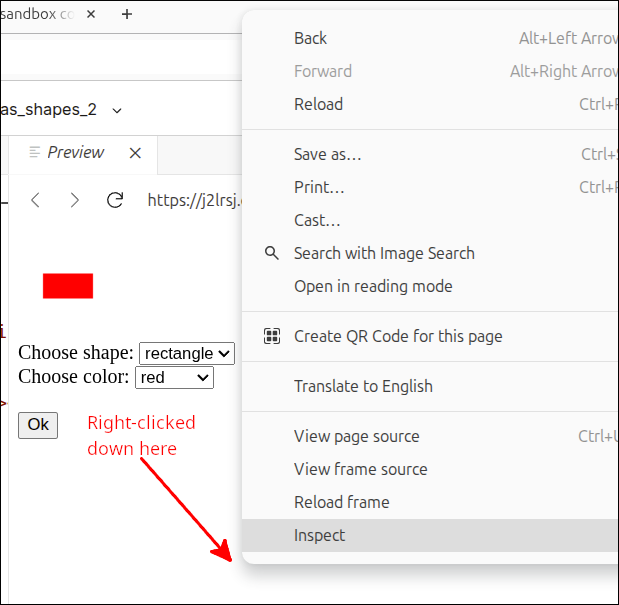This screenshot has width=619, height=605.
Task: Click the preview back arrow icon
Action: pyautogui.click(x=36, y=200)
